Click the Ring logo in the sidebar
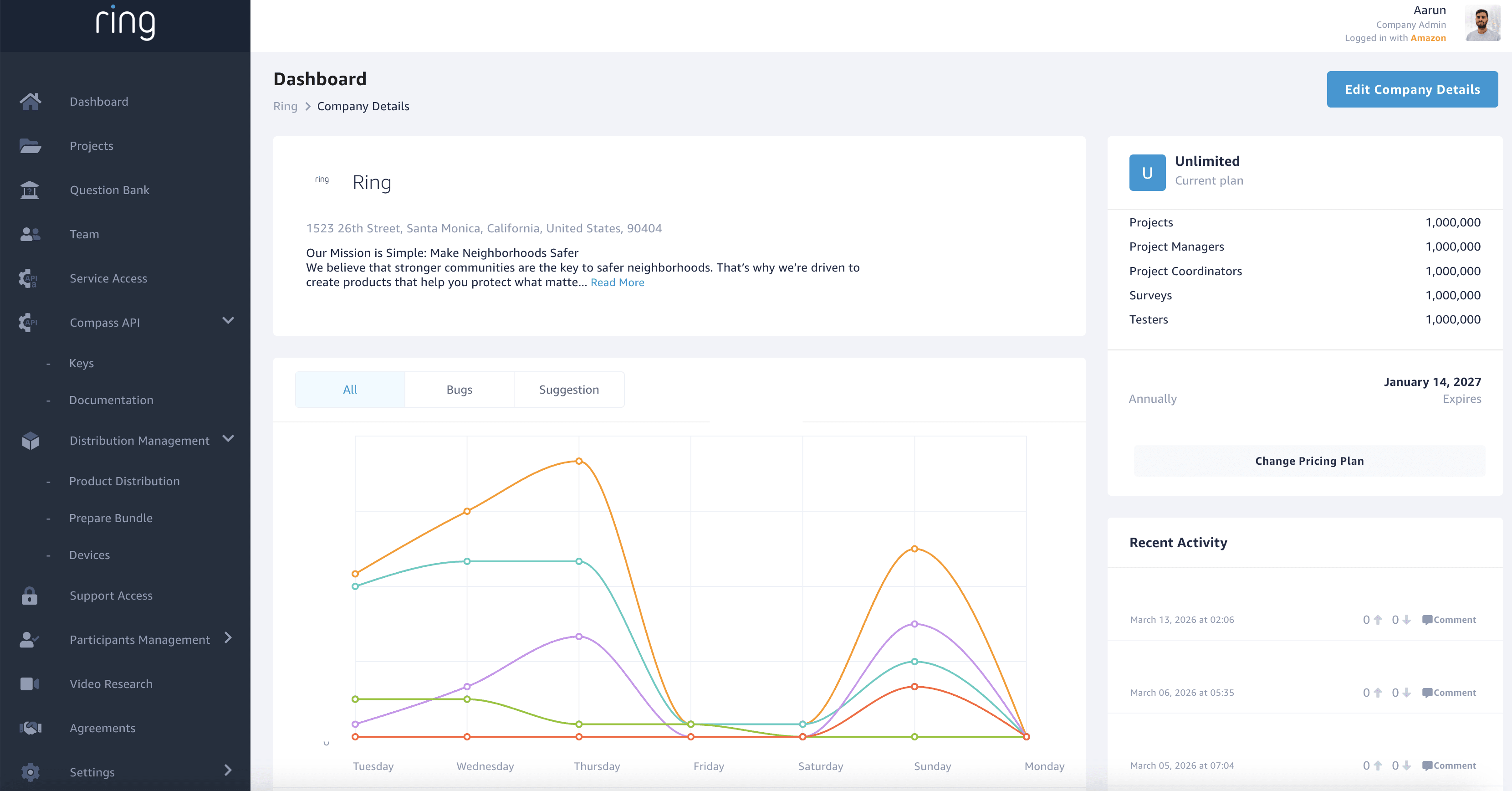Image resolution: width=1512 pixels, height=791 pixels. [x=126, y=23]
